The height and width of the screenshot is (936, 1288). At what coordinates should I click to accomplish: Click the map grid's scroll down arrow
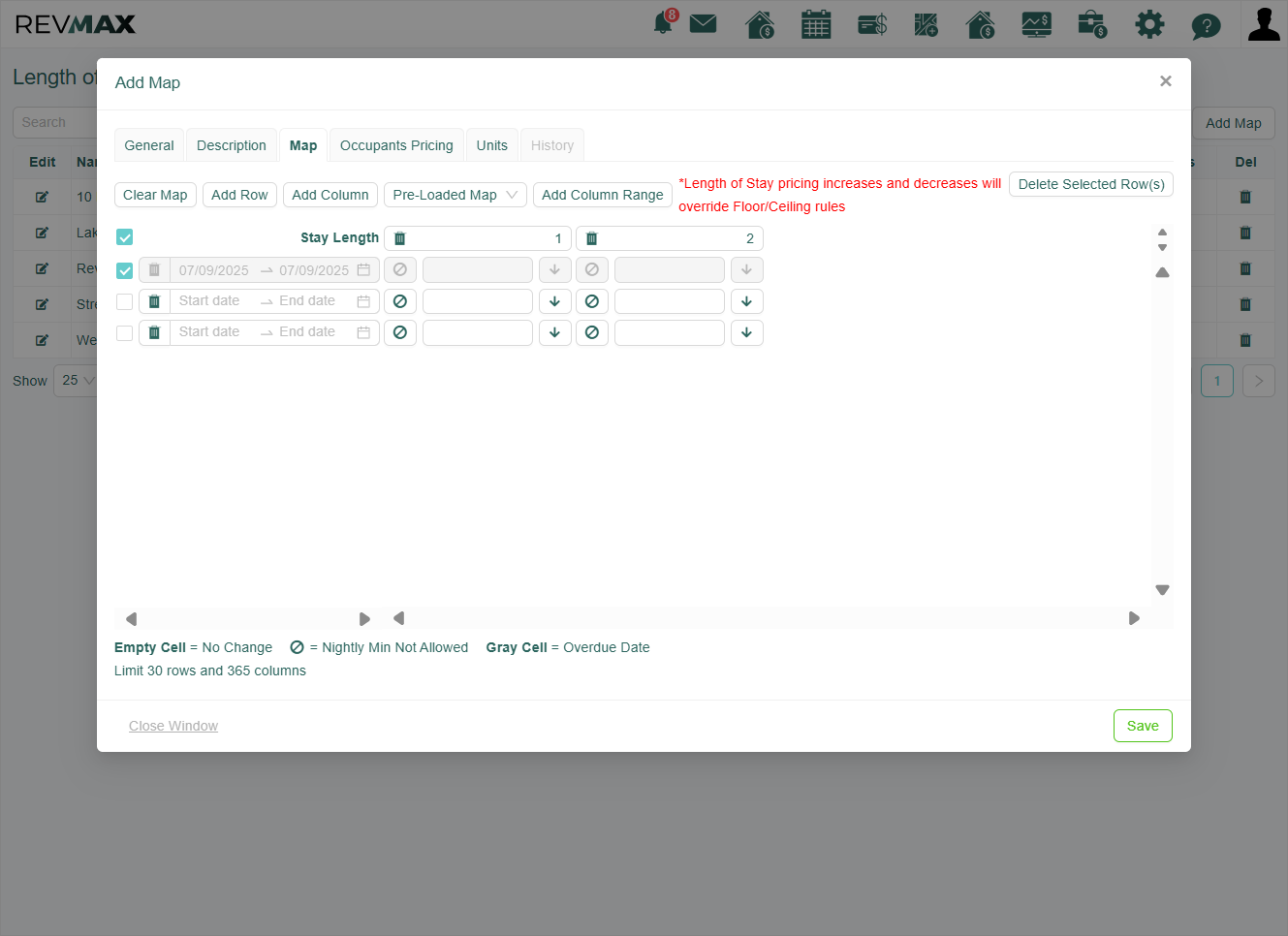coord(1163,590)
